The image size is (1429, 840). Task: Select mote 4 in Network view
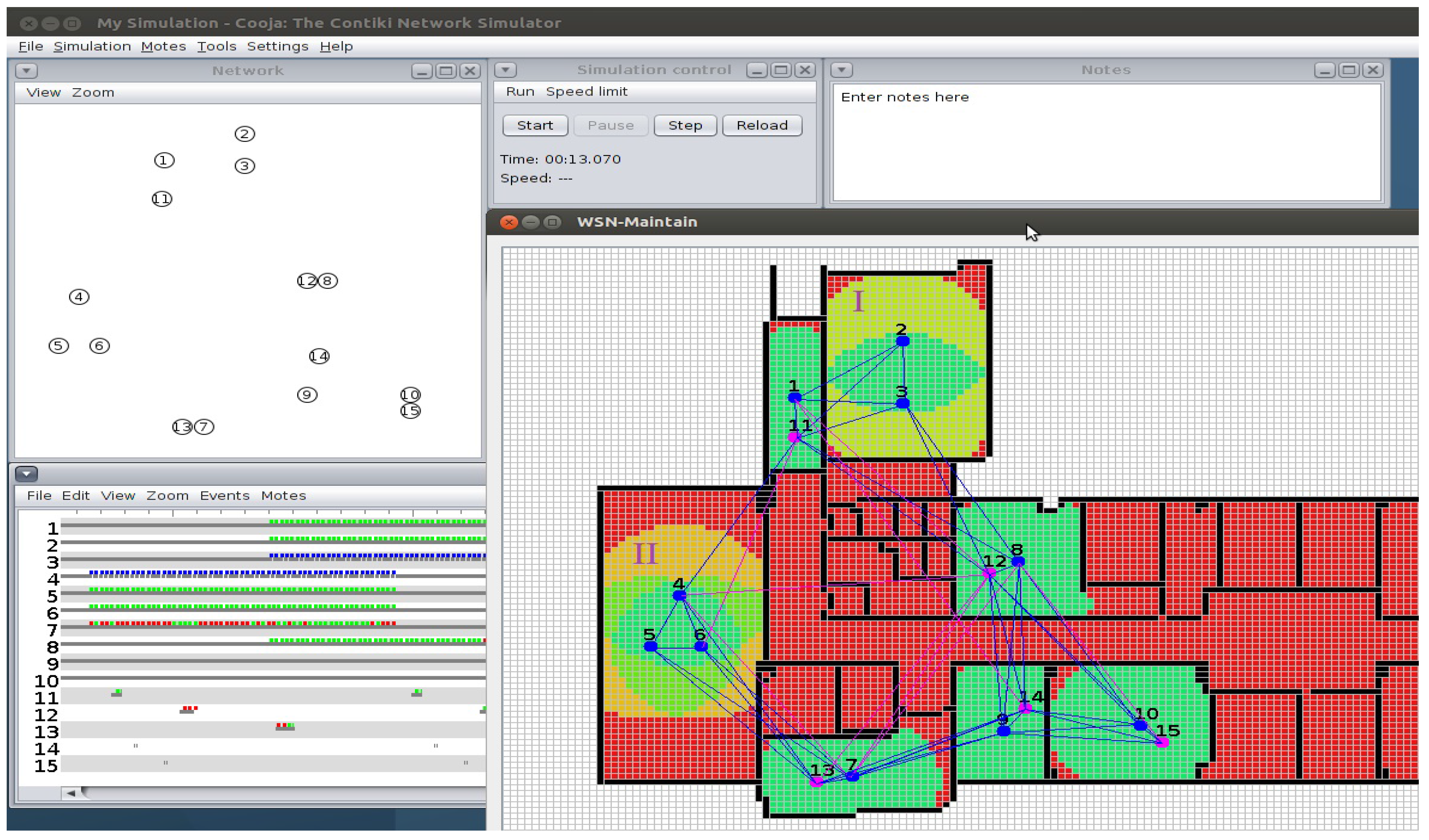click(79, 298)
